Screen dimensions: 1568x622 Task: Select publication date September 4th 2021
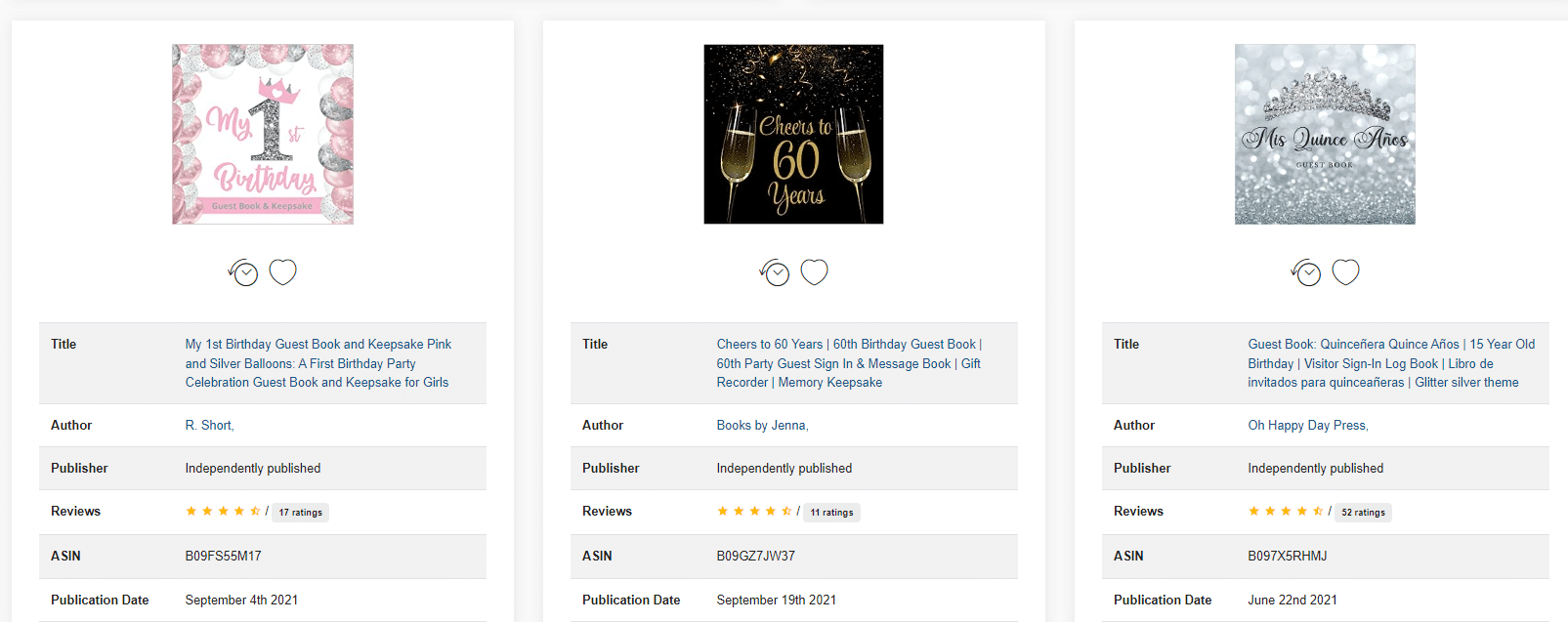point(241,601)
